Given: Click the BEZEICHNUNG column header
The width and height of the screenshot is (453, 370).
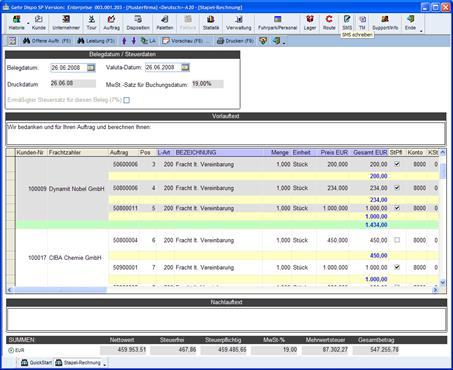Looking at the screenshot, I should click(x=219, y=153).
